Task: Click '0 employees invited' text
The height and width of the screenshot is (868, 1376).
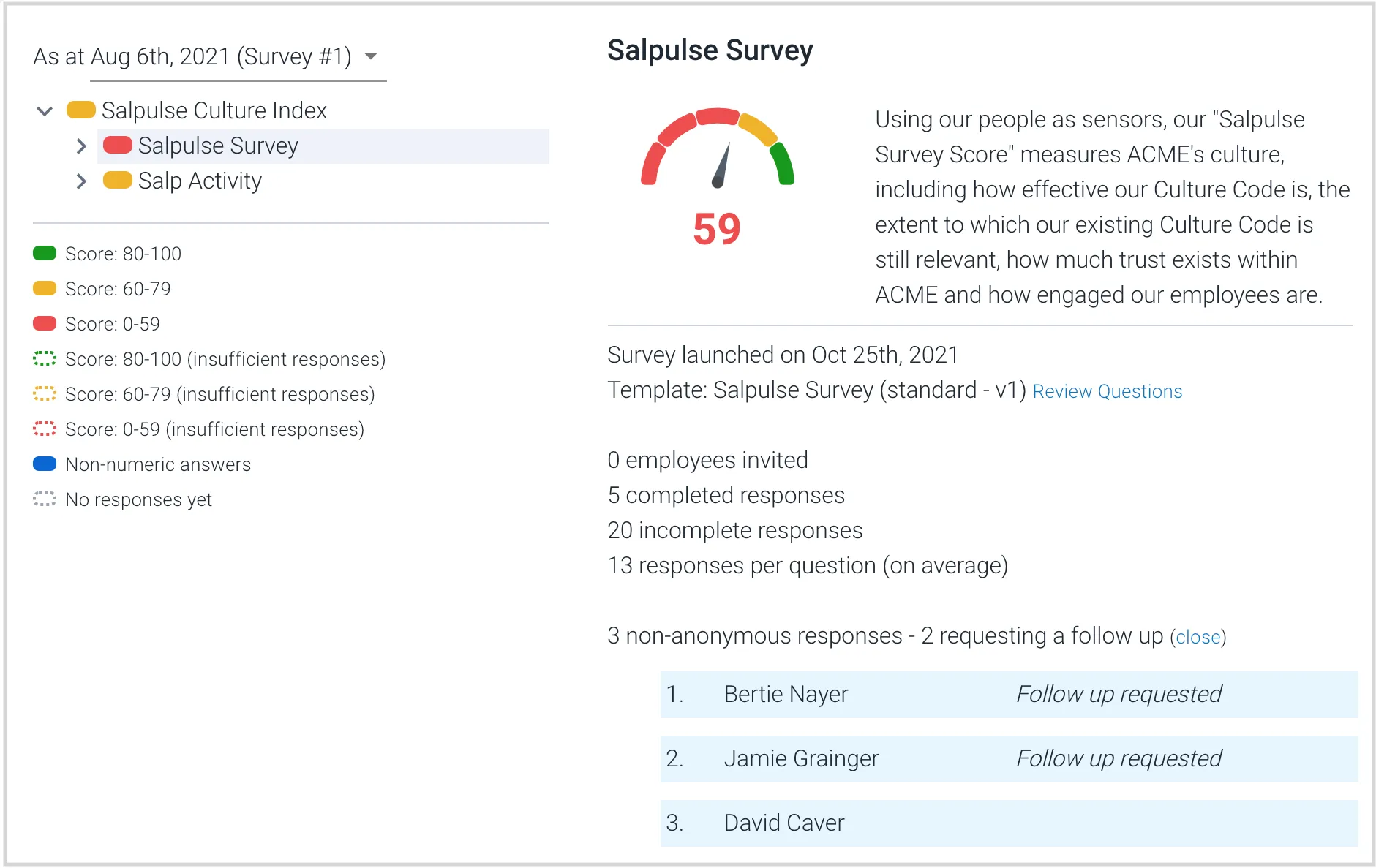Action: [x=707, y=461]
